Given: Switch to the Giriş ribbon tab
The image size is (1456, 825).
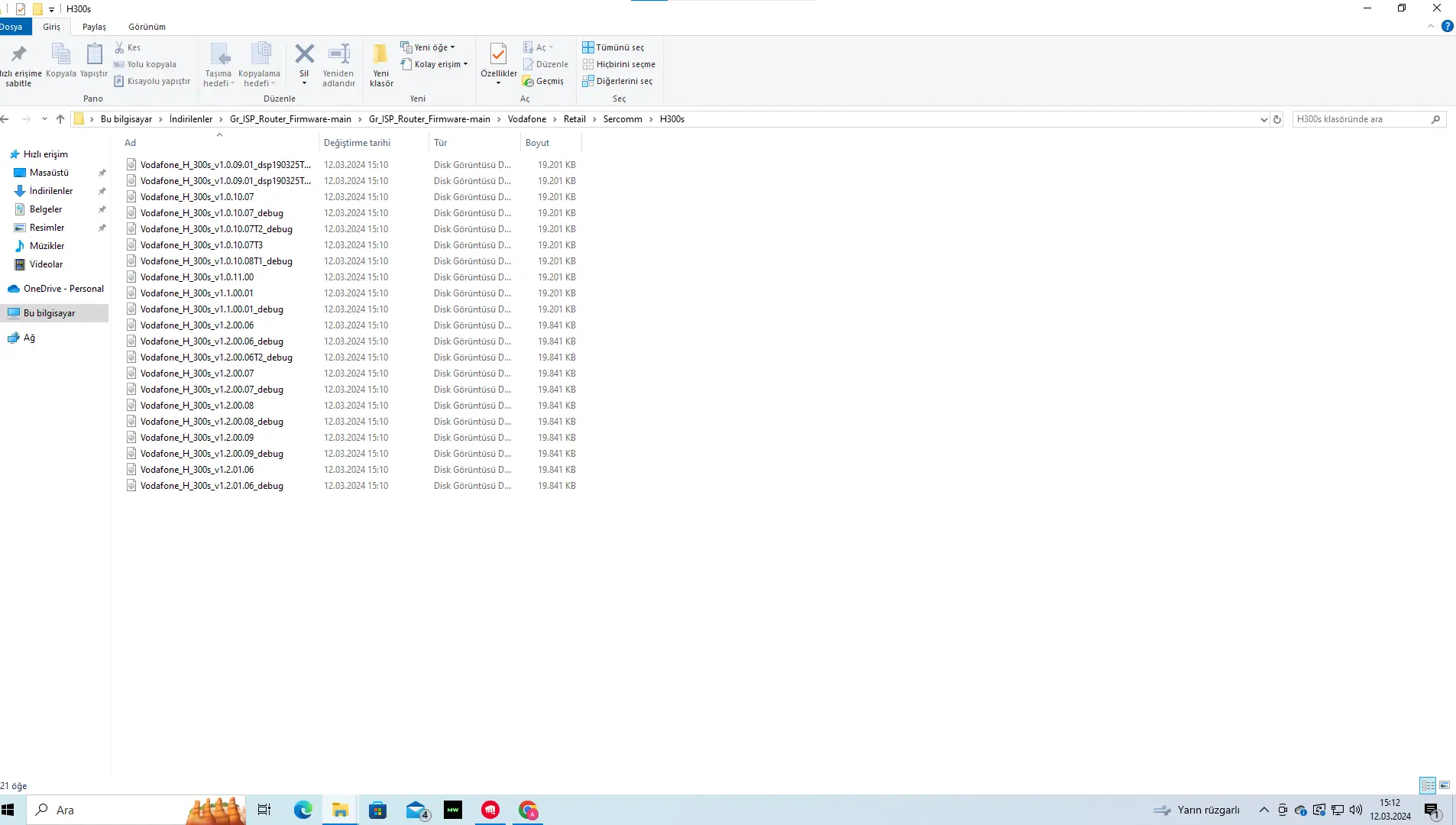Looking at the screenshot, I should [51, 27].
